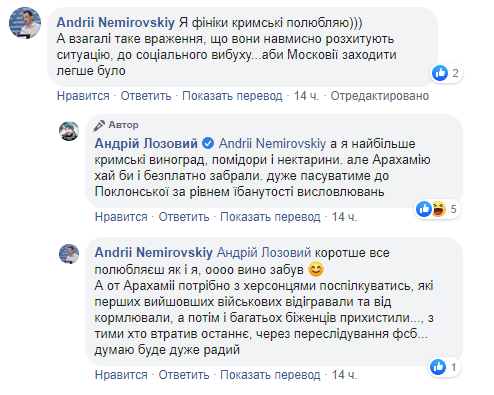The height and width of the screenshot is (395, 494).
Task: Show translation of the first comment
Action: (x=232, y=96)
